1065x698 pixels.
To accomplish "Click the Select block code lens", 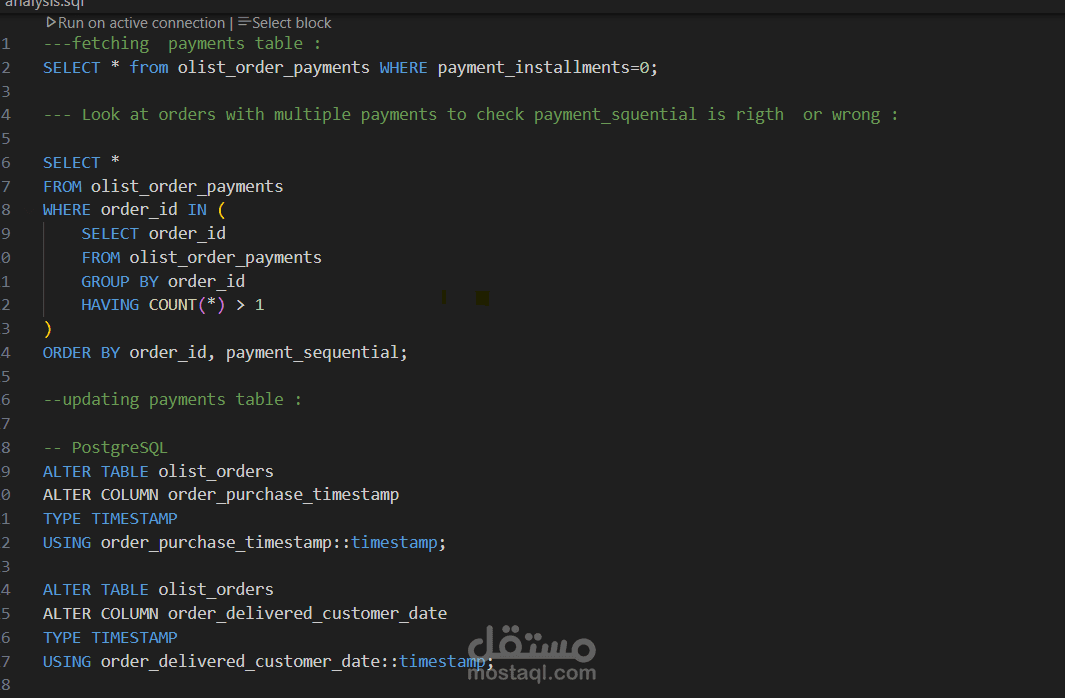I will pos(291,23).
